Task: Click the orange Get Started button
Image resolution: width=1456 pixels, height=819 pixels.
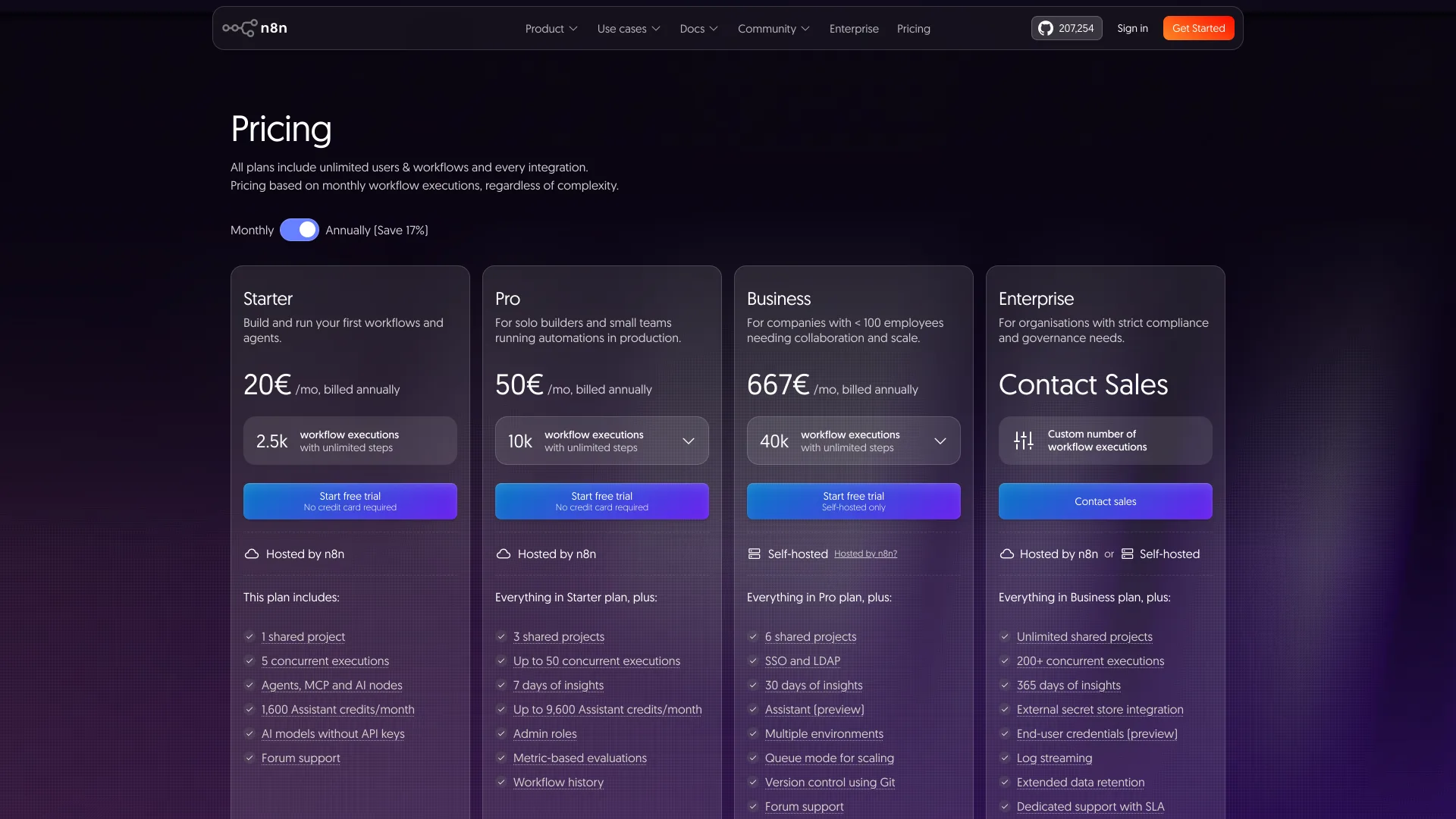Action: (1199, 28)
